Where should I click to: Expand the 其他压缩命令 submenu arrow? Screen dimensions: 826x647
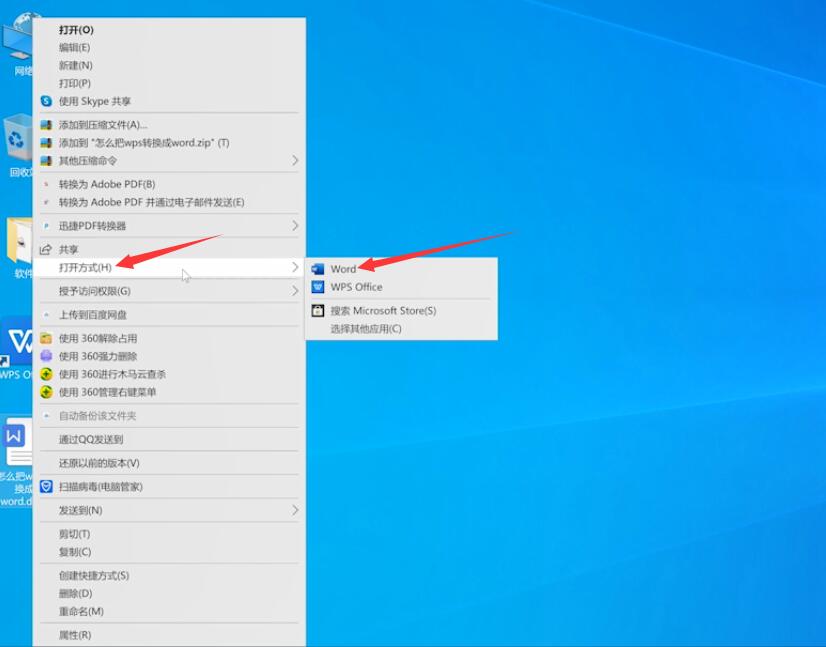pos(295,160)
